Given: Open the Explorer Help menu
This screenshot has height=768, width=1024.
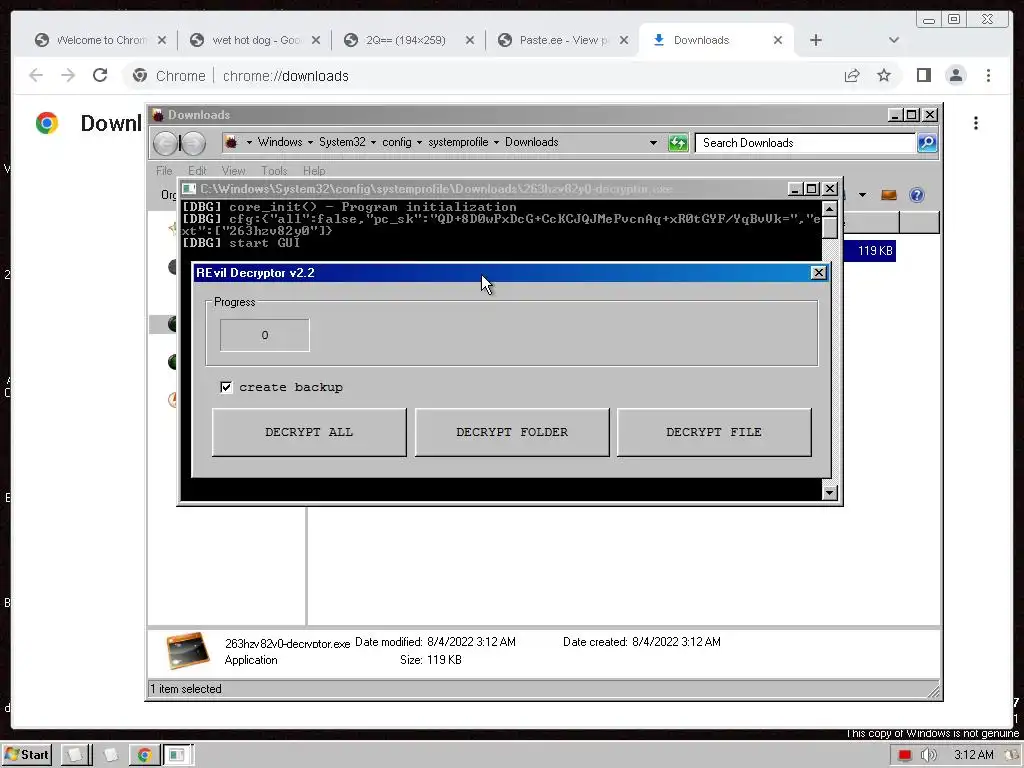Looking at the screenshot, I should coord(313,170).
